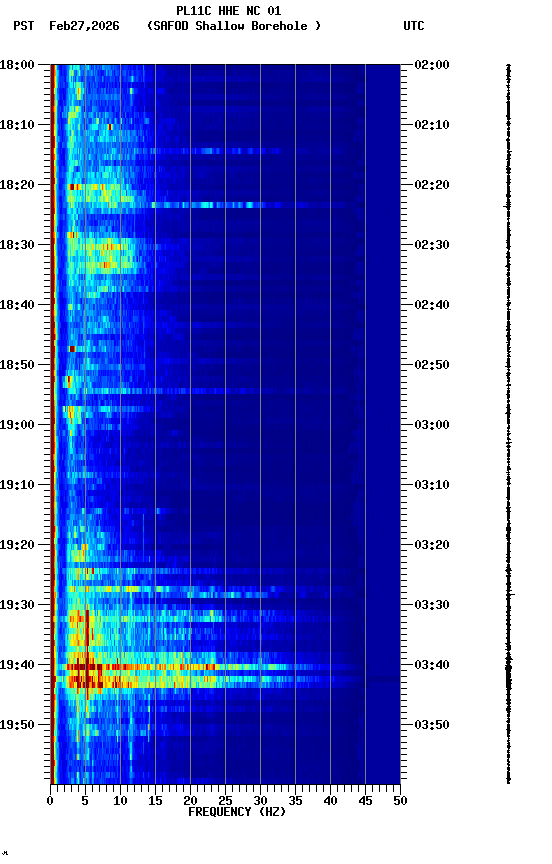Click the 'UTC' timezone label
The image size is (552, 864).
(414, 26)
